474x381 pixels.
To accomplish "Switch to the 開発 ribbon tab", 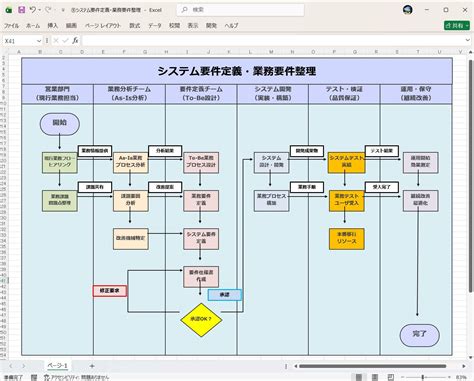I will 211,26.
